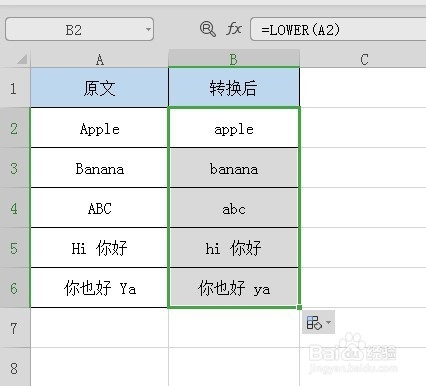Select the cell containing lowercase abc
This screenshot has width=426, height=386.
(x=234, y=208)
